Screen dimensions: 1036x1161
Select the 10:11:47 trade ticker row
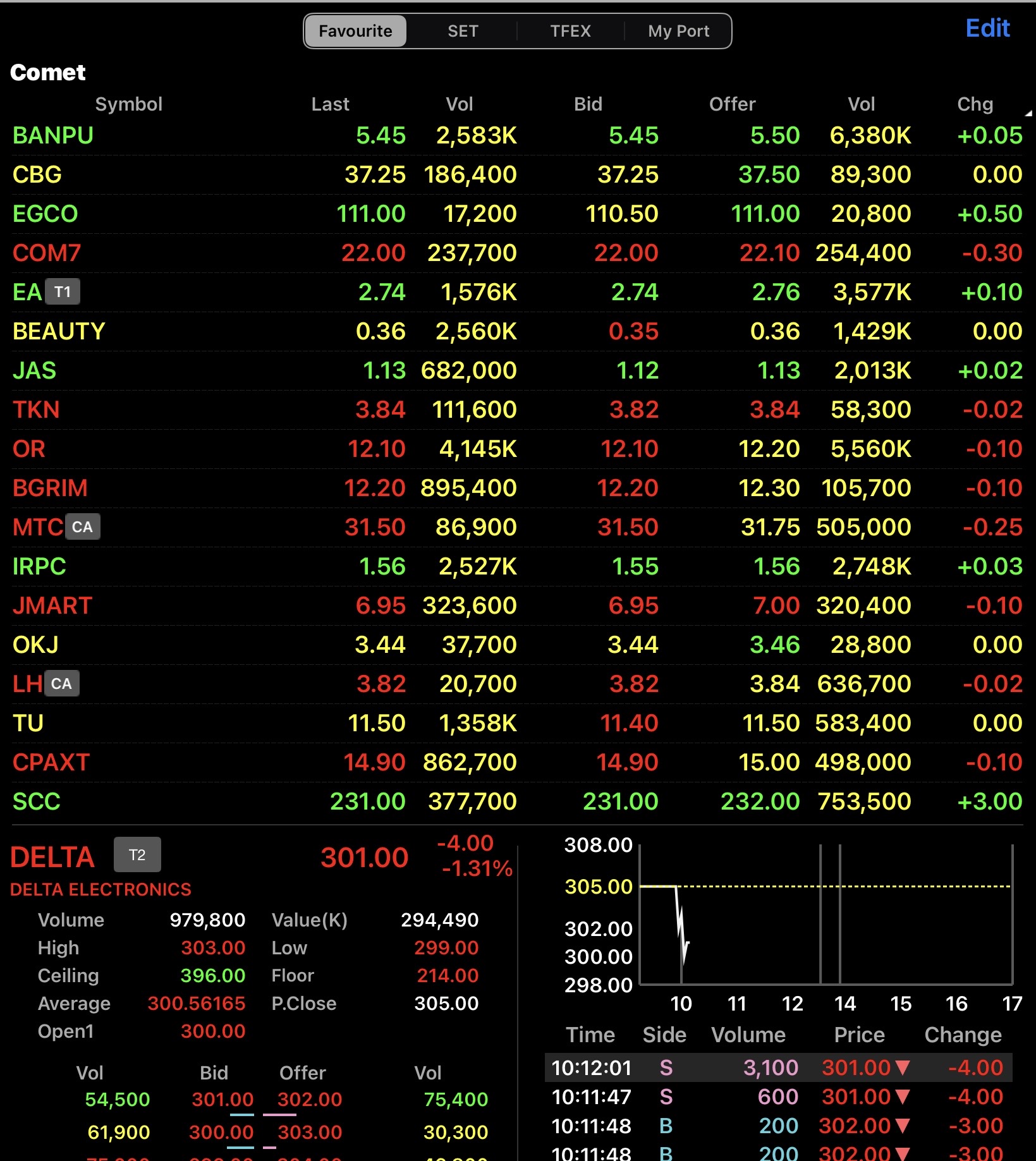779,1097
